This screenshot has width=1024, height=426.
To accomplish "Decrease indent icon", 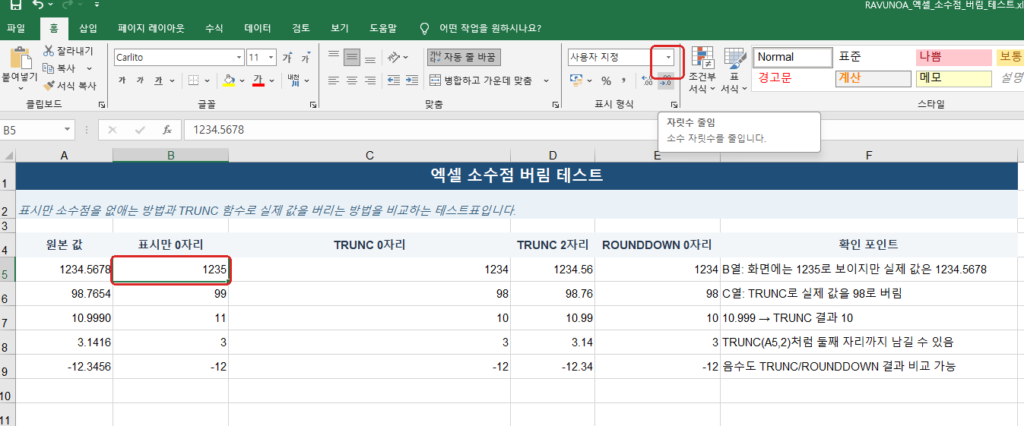I will 394,80.
